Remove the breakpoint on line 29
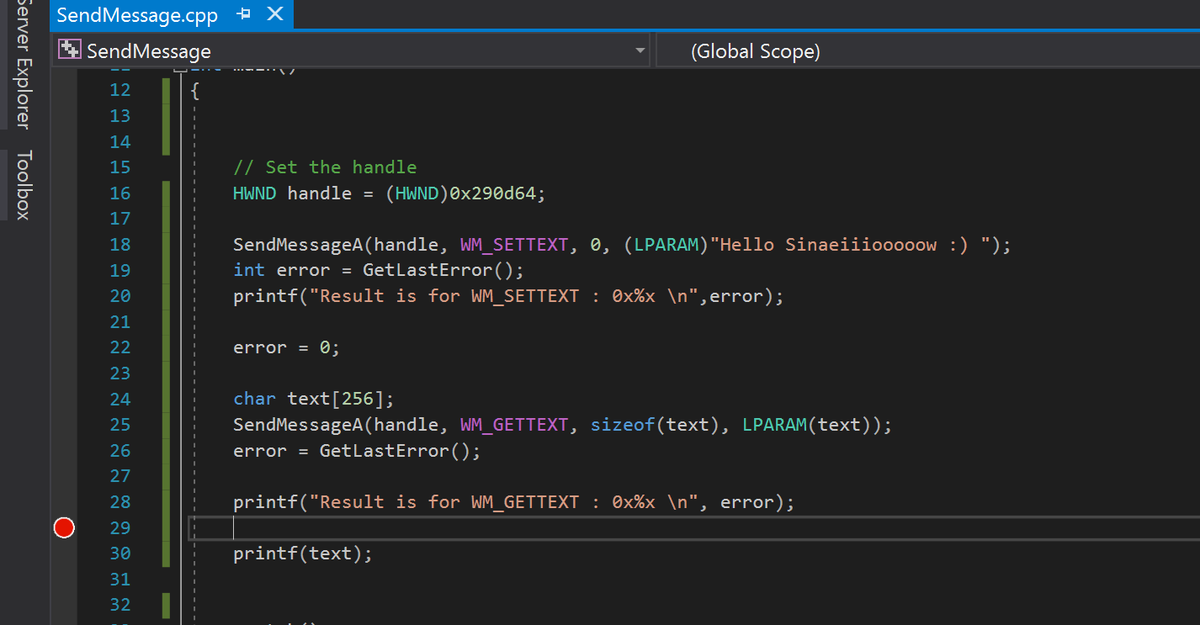Image resolution: width=1200 pixels, height=625 pixels. pos(64,527)
